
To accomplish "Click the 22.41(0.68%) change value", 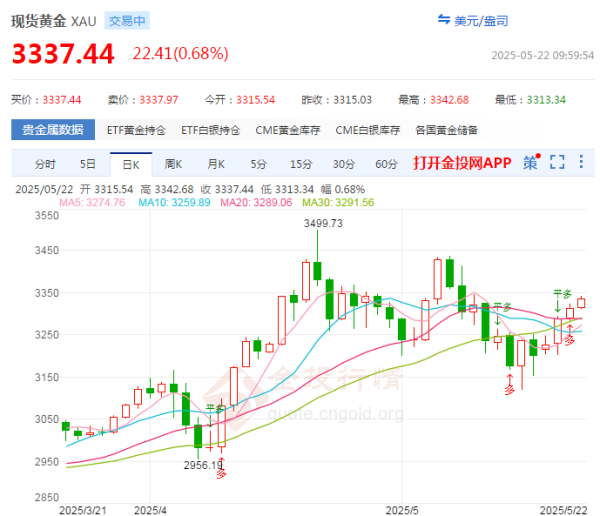I will click(180, 54).
